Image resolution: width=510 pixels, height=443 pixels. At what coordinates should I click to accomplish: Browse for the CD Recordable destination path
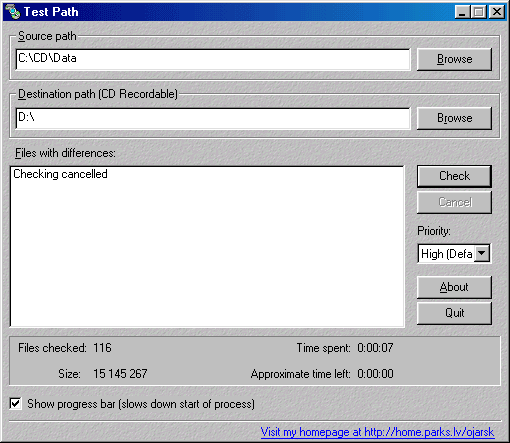point(454,118)
